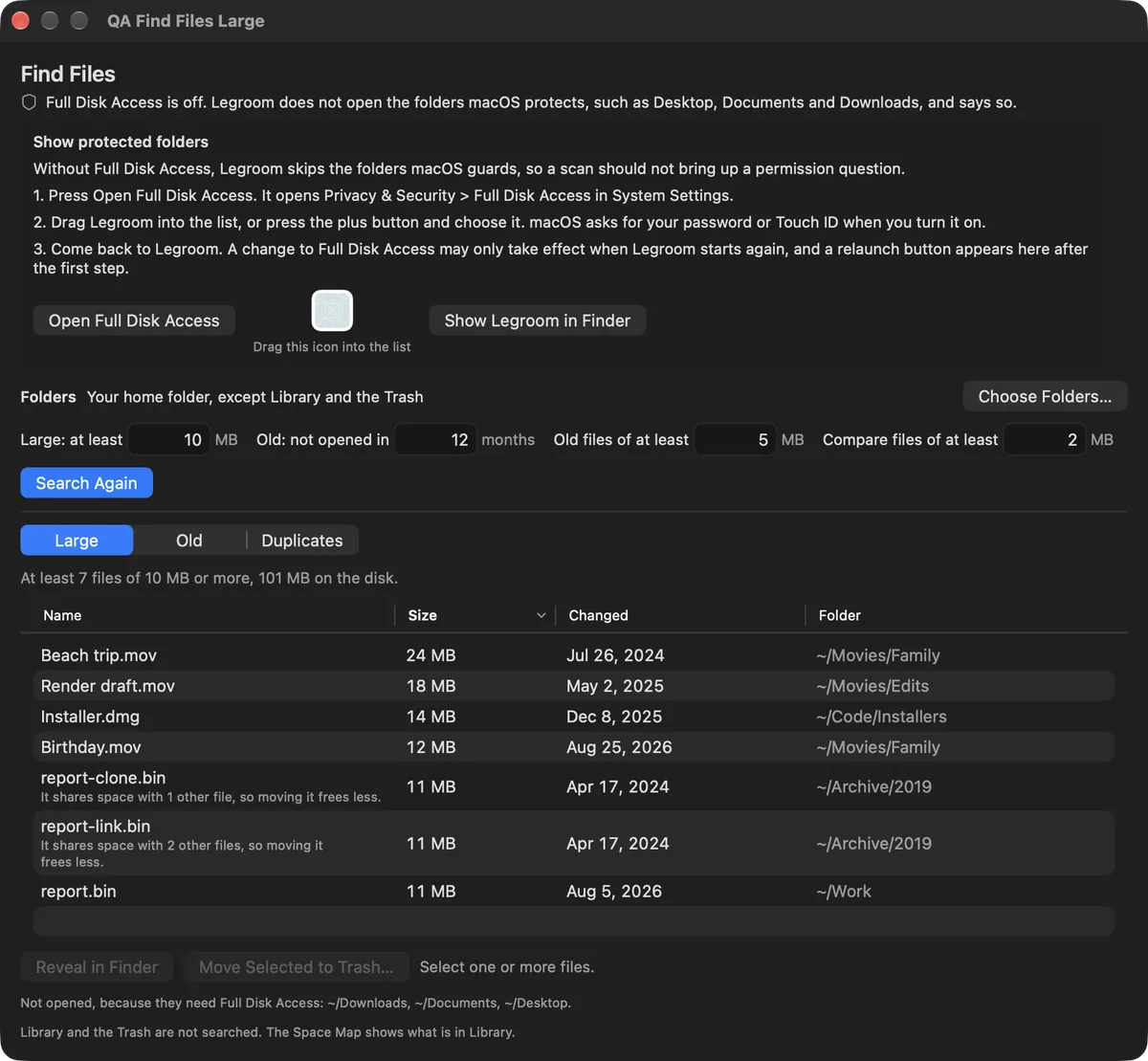Image resolution: width=1148 pixels, height=1061 pixels.
Task: Click 'Your home folder, except Library' text
Action: click(x=255, y=397)
